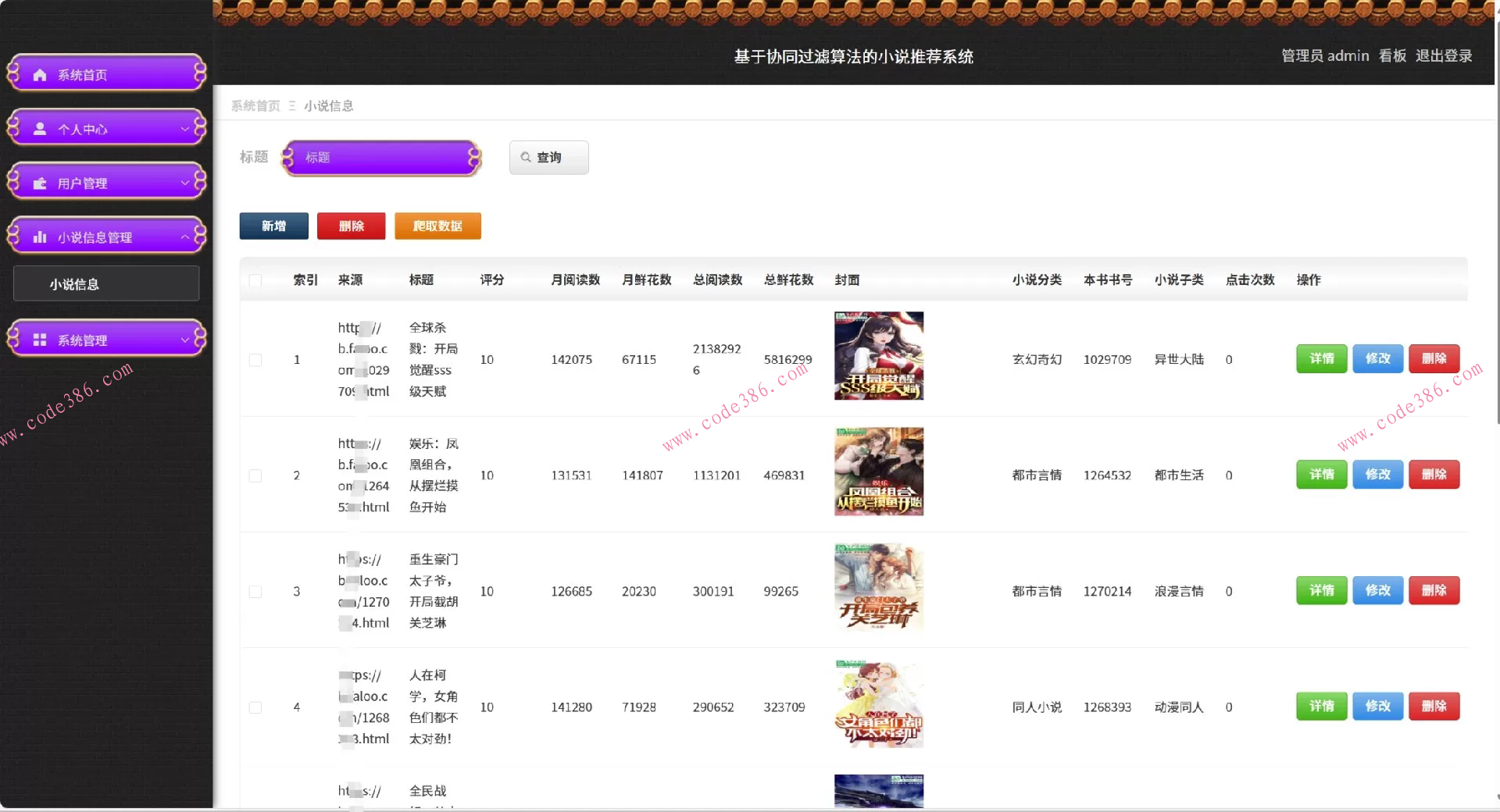This screenshot has width=1500, height=812.
Task: Open the 看板 view from the top bar
Action: coord(1391,55)
